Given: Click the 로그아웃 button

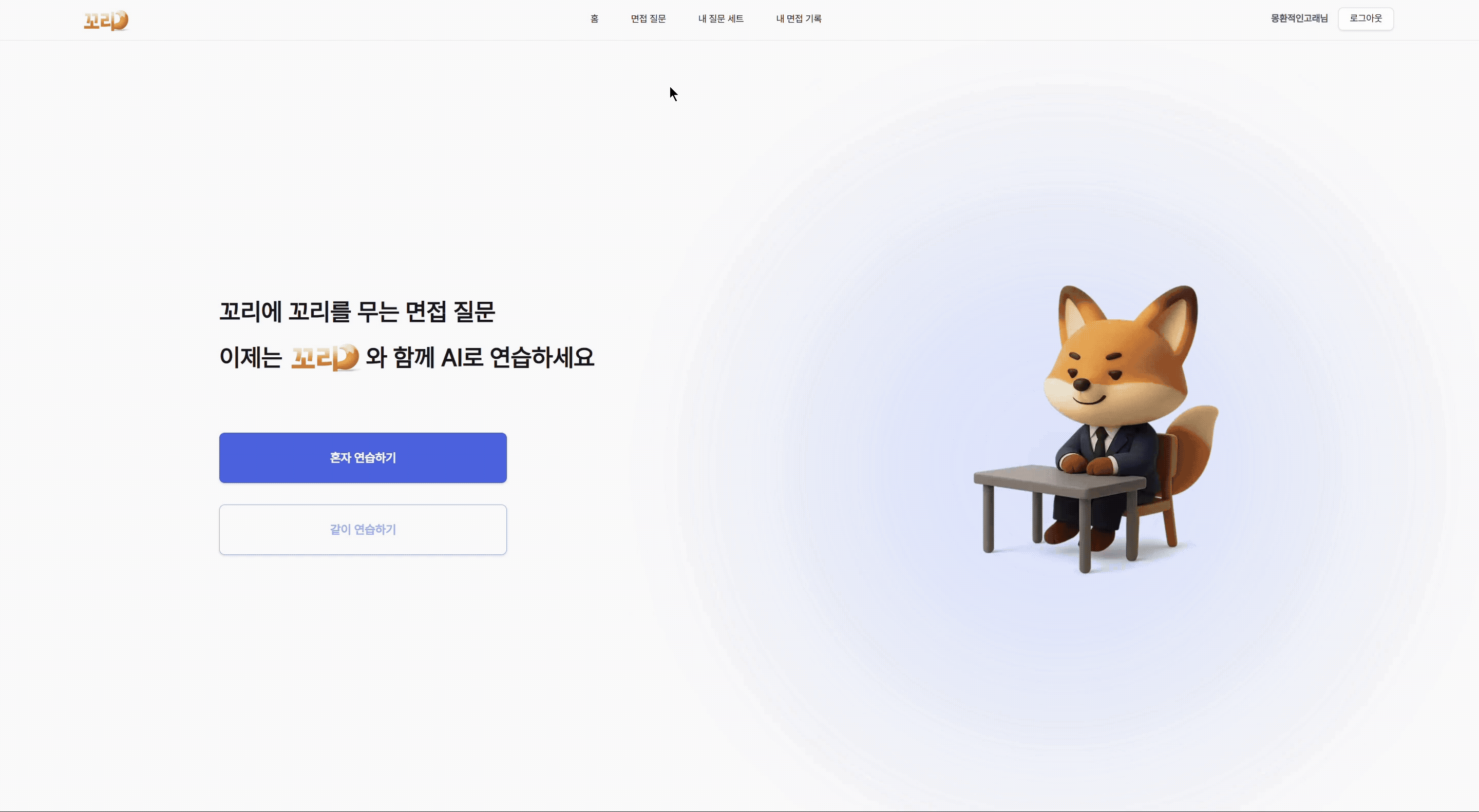Looking at the screenshot, I should coord(1366,18).
